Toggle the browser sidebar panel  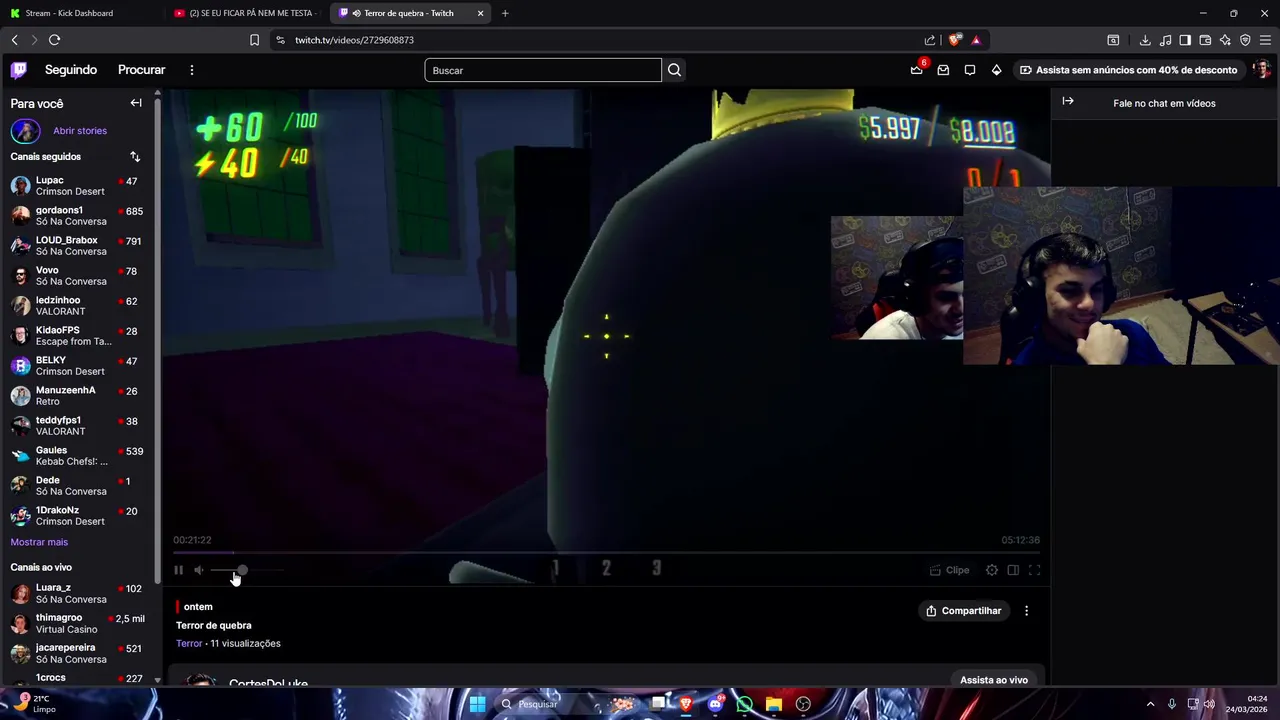pos(1185,40)
